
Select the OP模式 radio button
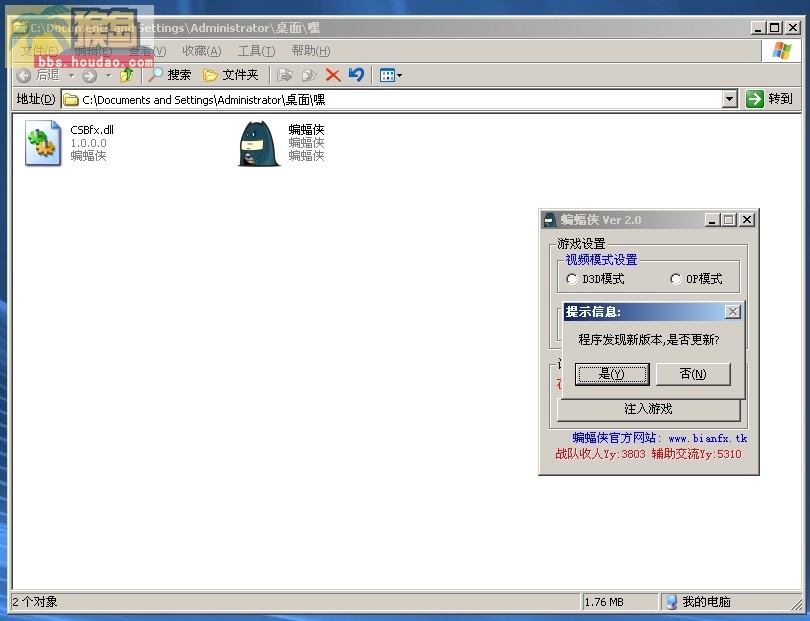point(675,279)
